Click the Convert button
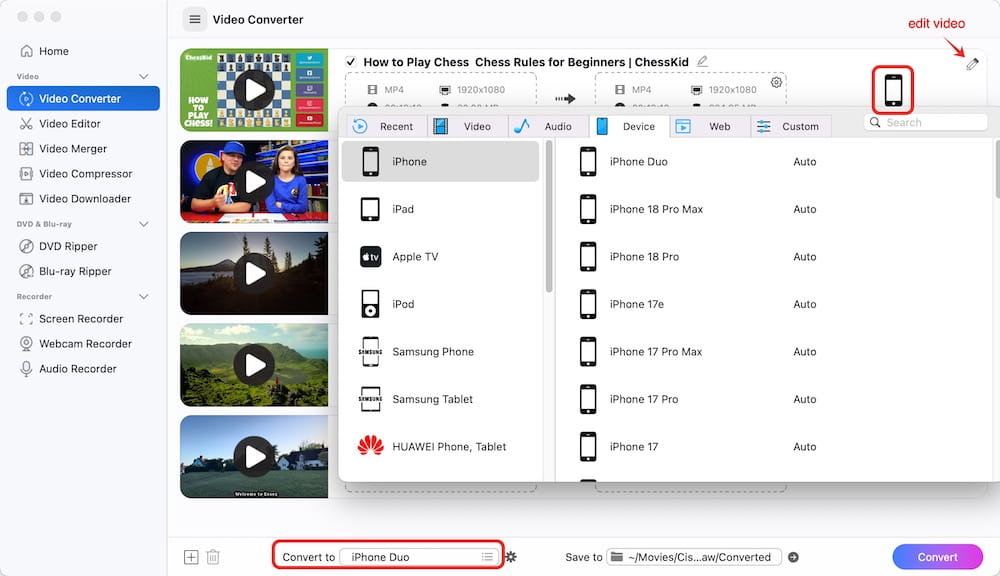The width and height of the screenshot is (1000, 576). [x=938, y=557]
